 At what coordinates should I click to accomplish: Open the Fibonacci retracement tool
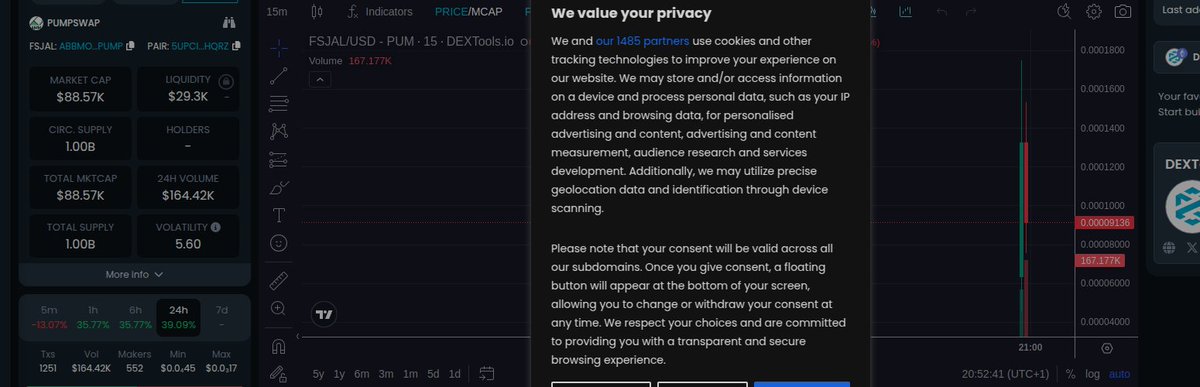(279, 103)
